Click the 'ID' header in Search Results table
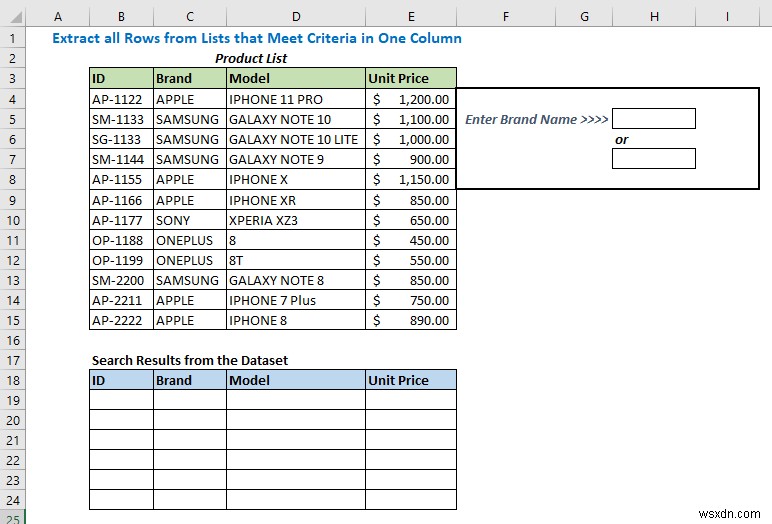This screenshot has height=524, width=772. click(122, 380)
